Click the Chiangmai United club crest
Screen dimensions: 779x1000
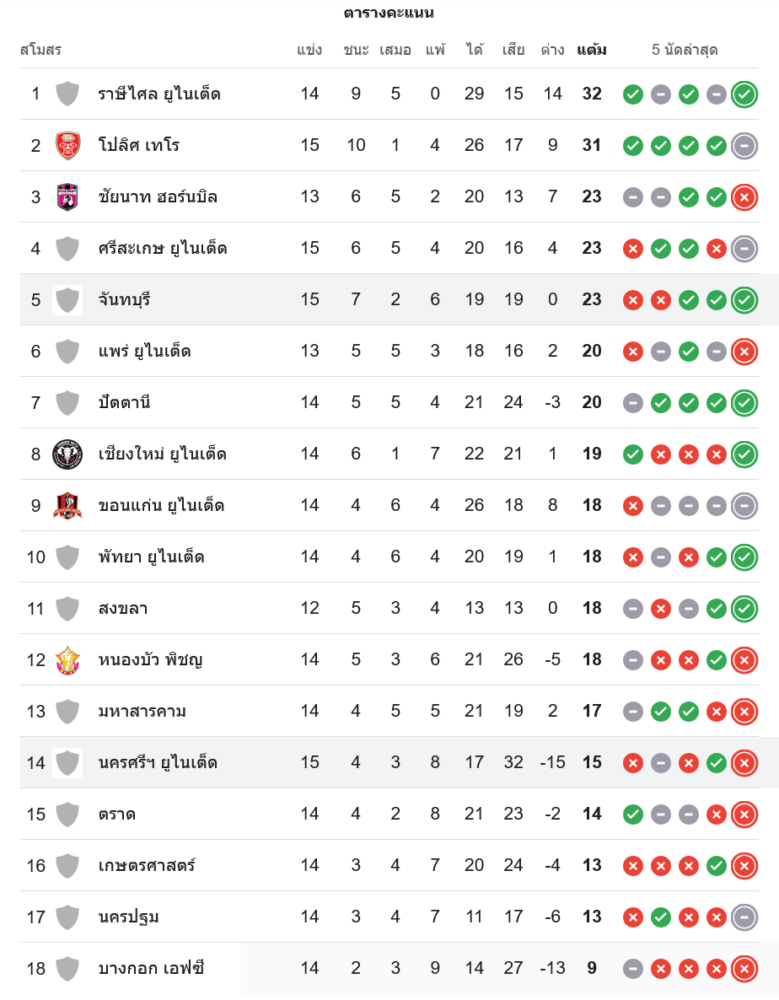pos(67,454)
